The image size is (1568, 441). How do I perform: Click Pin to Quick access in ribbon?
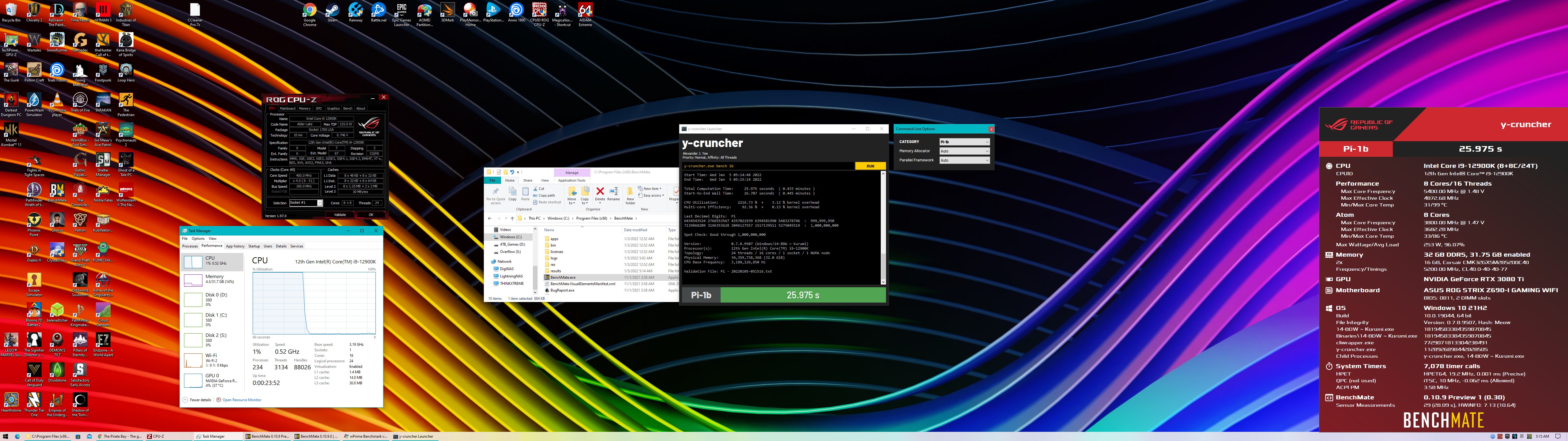496,195
